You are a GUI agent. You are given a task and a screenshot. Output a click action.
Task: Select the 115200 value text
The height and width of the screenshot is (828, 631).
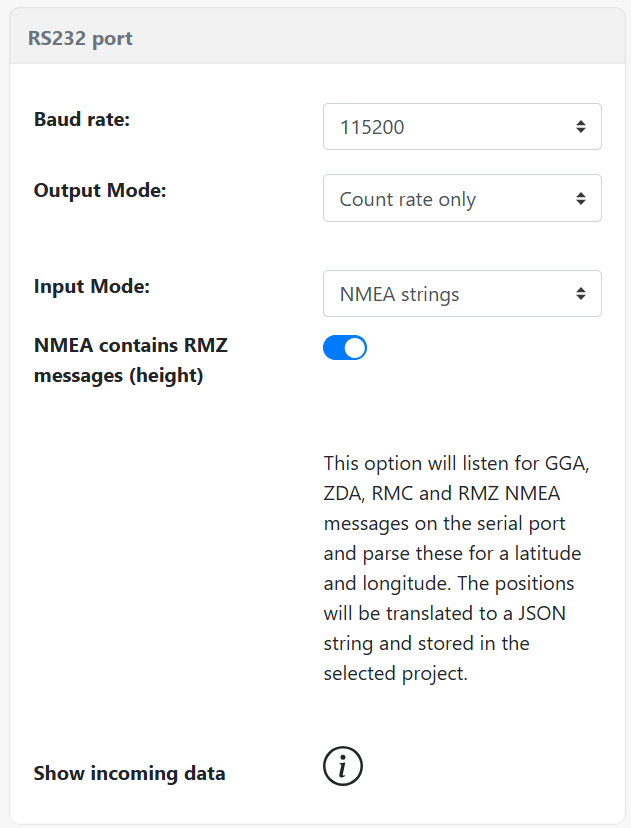pyautogui.click(x=372, y=127)
